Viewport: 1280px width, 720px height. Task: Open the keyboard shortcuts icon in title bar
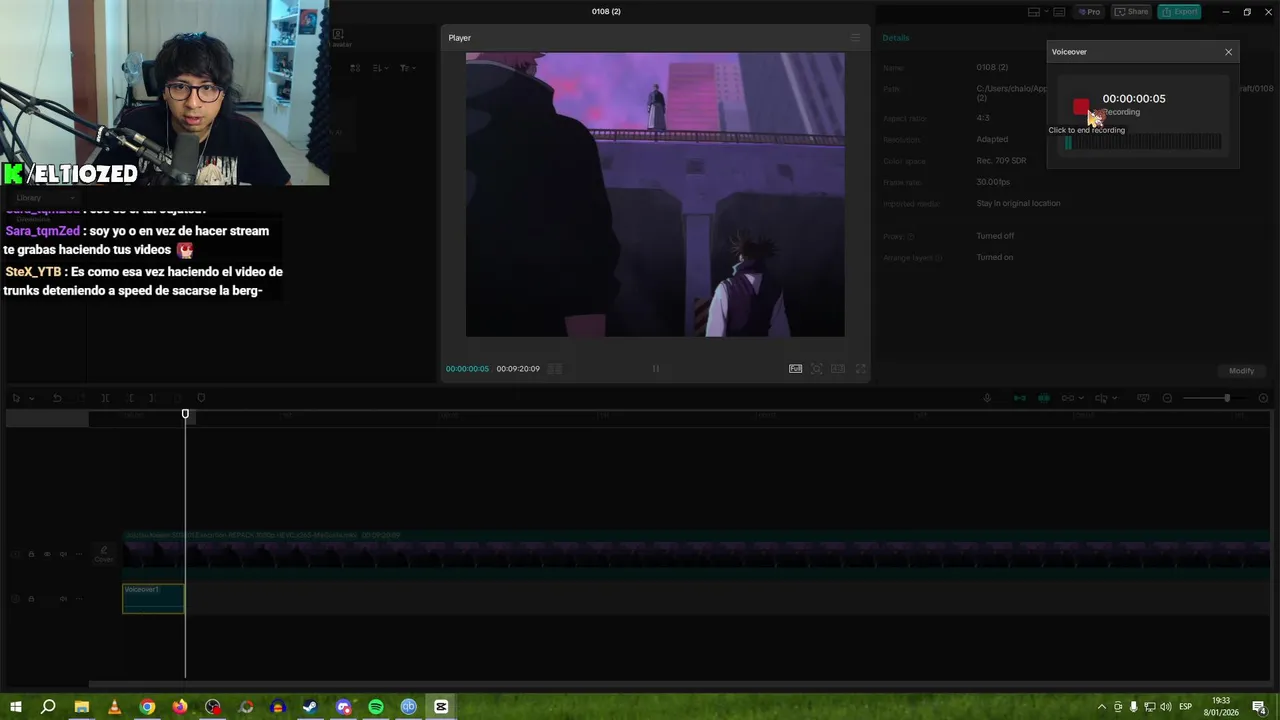1059,12
